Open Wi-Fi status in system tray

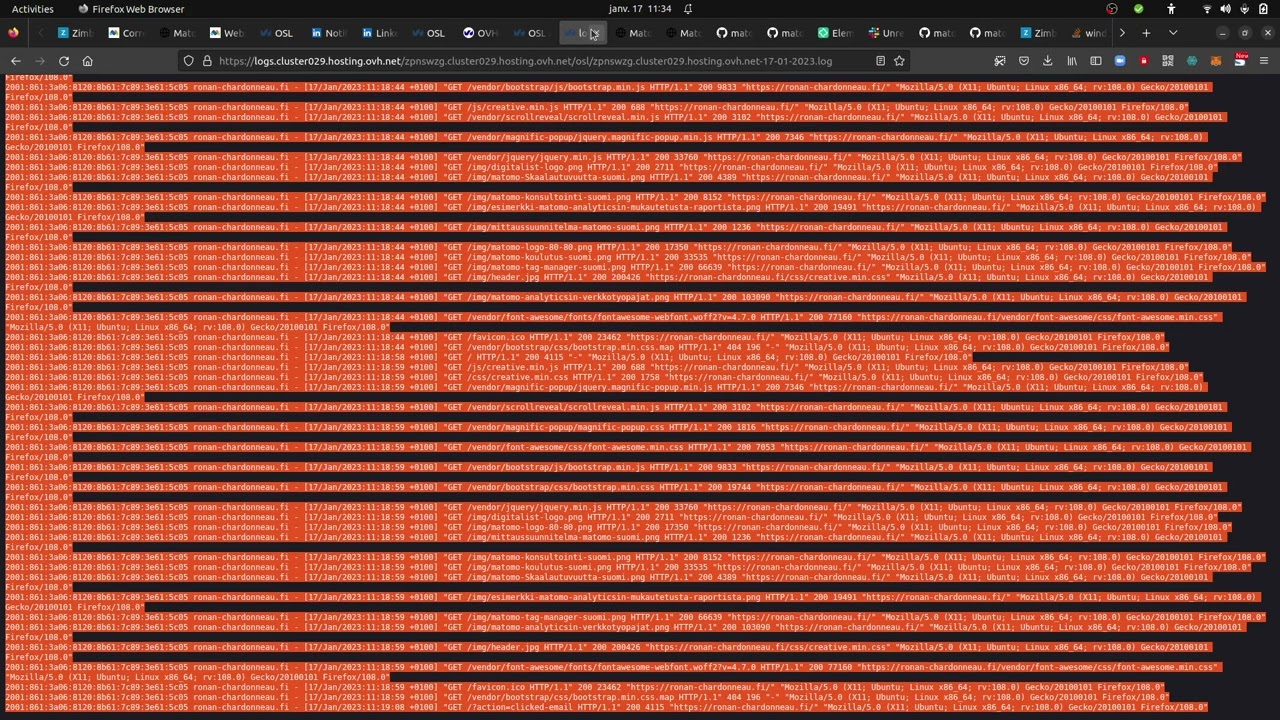1207,9
